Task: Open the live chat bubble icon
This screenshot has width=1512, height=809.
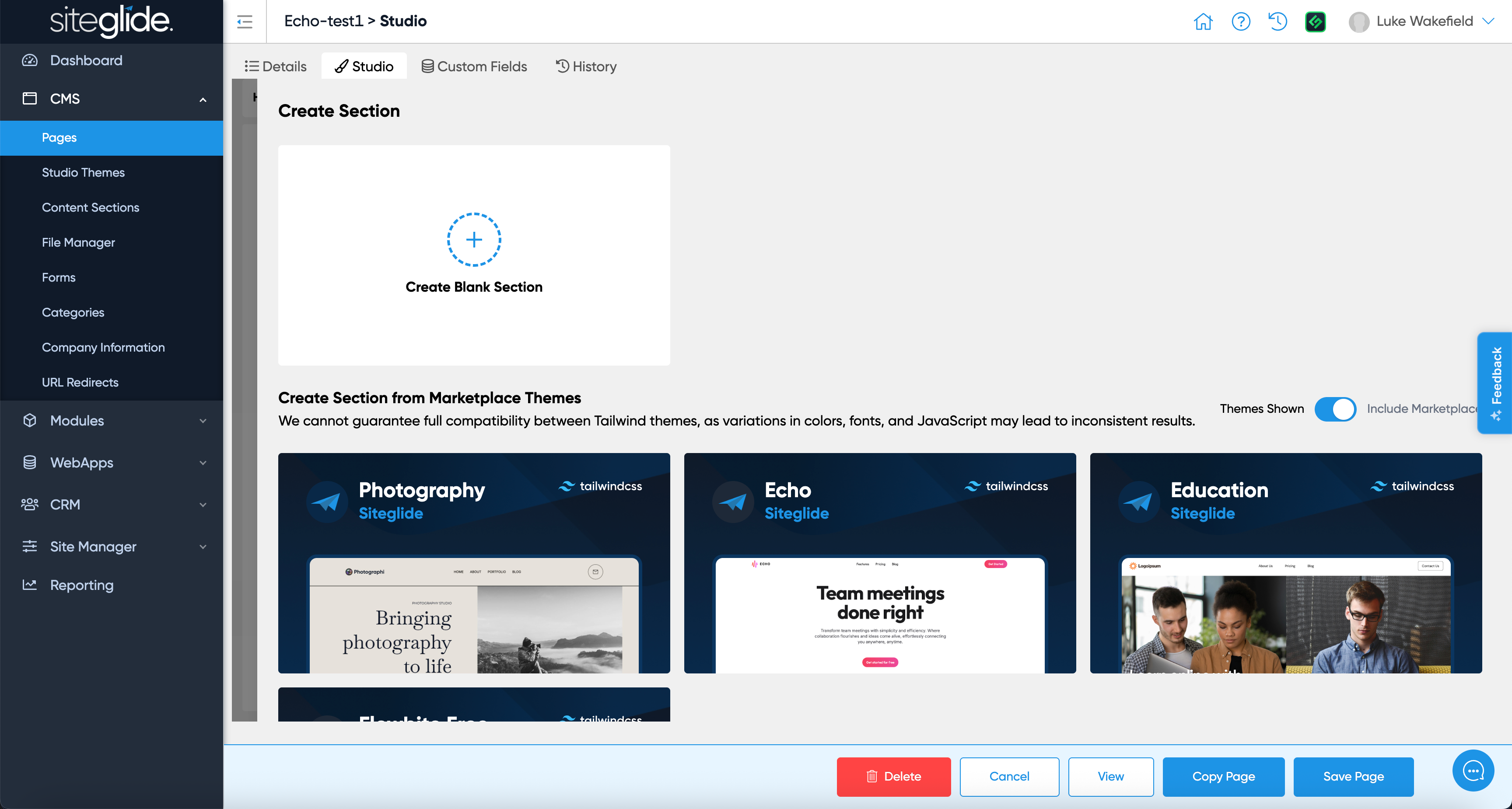Action: click(x=1473, y=770)
